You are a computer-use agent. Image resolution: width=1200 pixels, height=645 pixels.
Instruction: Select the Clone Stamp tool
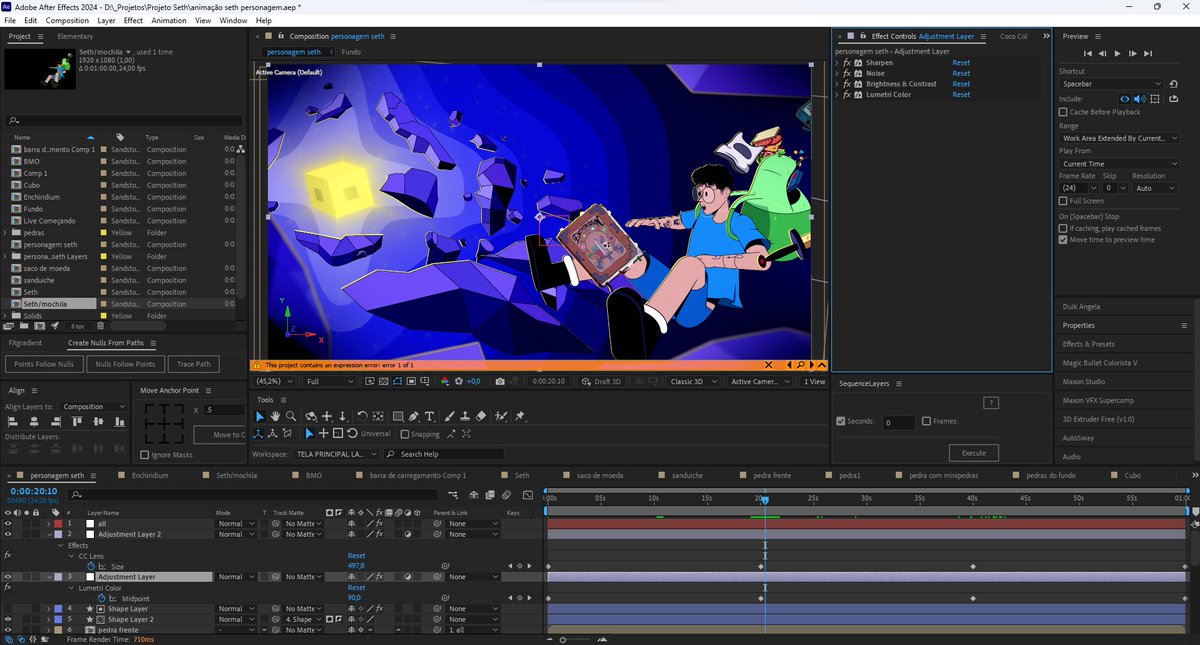tap(465, 416)
